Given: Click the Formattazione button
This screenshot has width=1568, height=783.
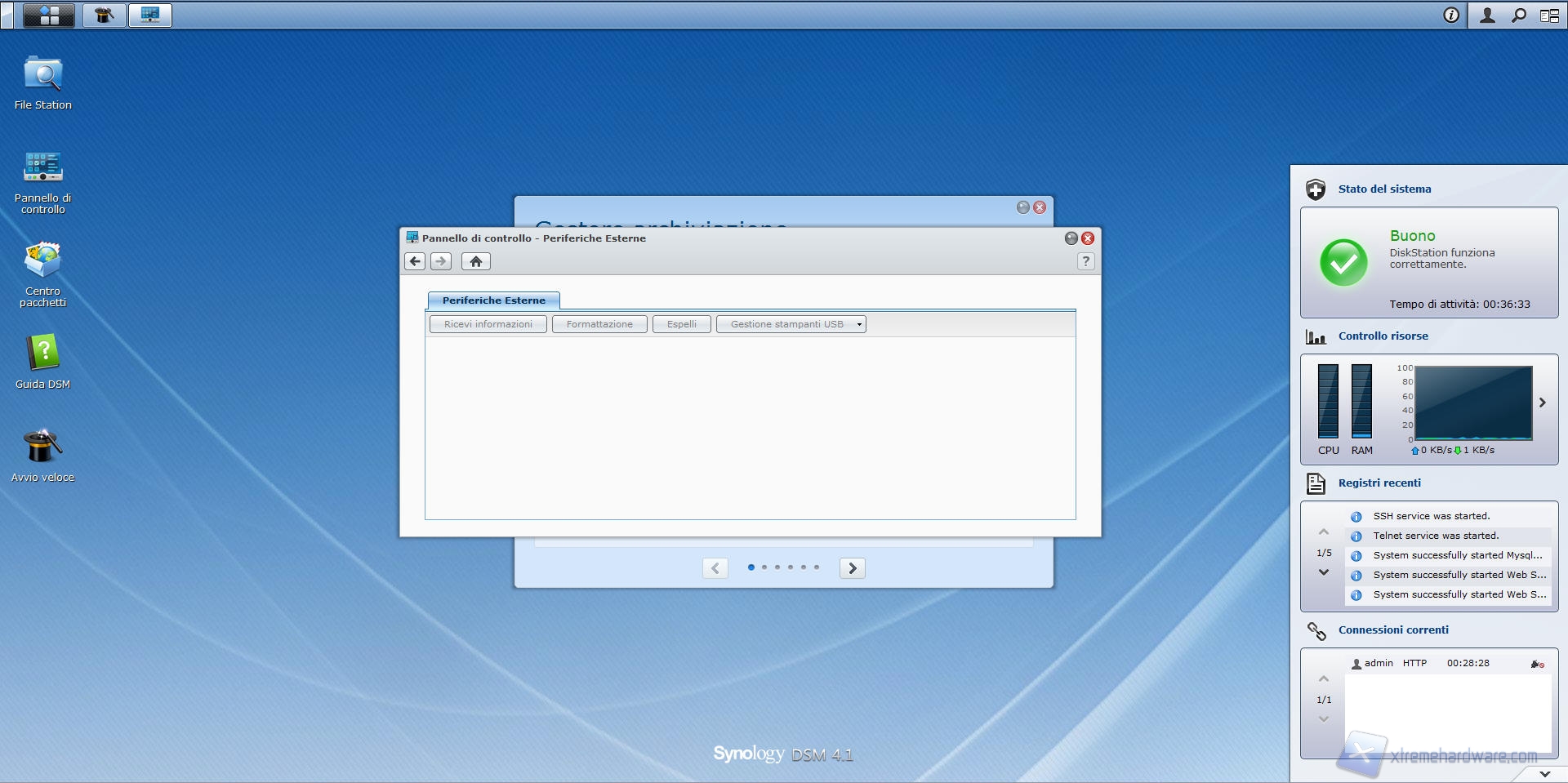Looking at the screenshot, I should [x=599, y=324].
